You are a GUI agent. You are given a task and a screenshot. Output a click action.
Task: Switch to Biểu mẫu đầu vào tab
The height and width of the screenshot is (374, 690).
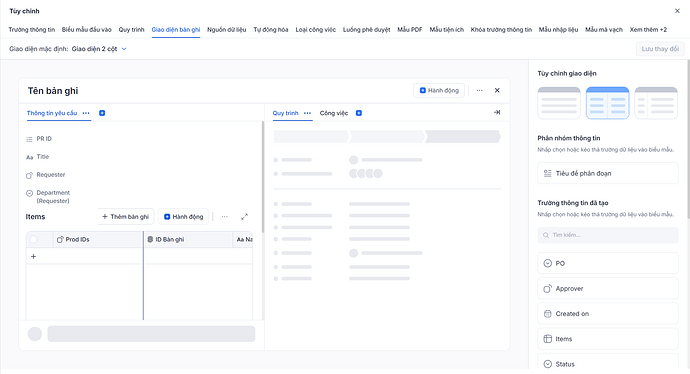pyautogui.click(x=87, y=29)
